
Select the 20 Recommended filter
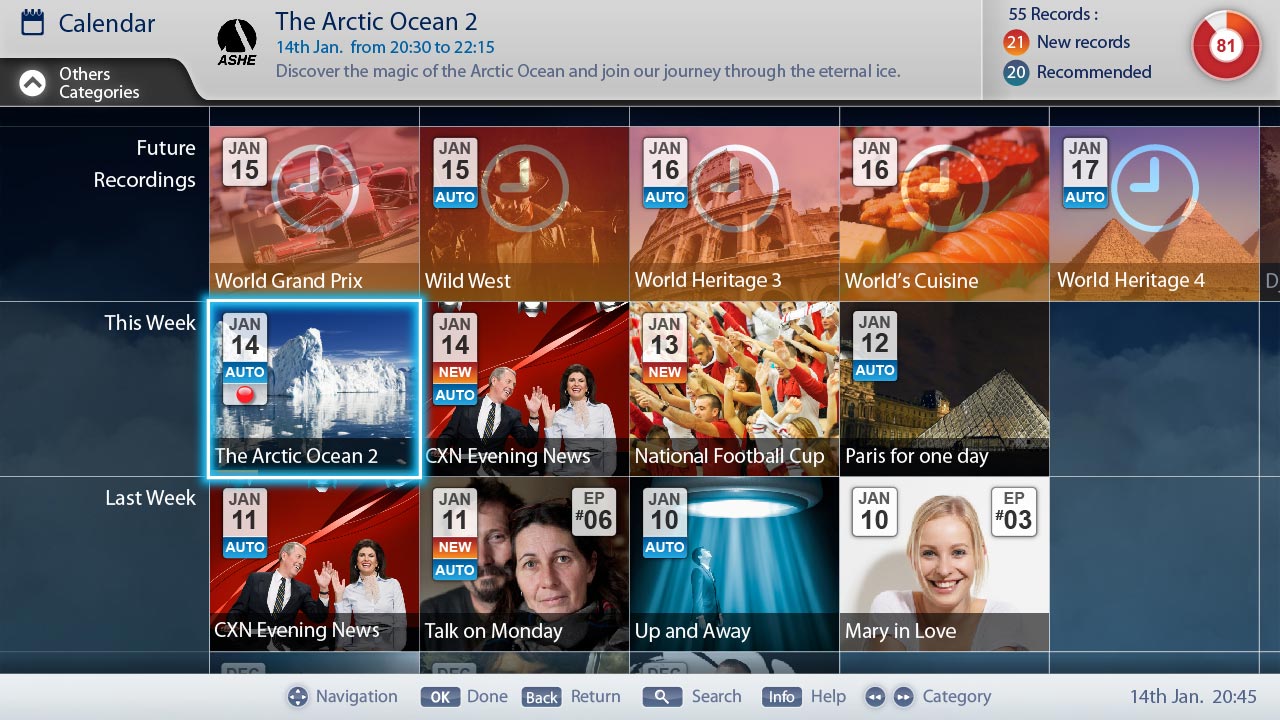tap(1078, 72)
